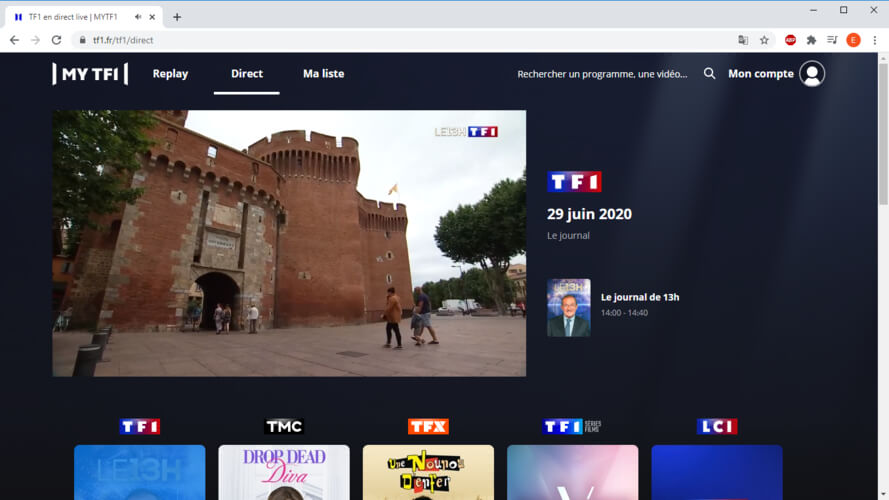Select the Direct tab

[x=247, y=74]
